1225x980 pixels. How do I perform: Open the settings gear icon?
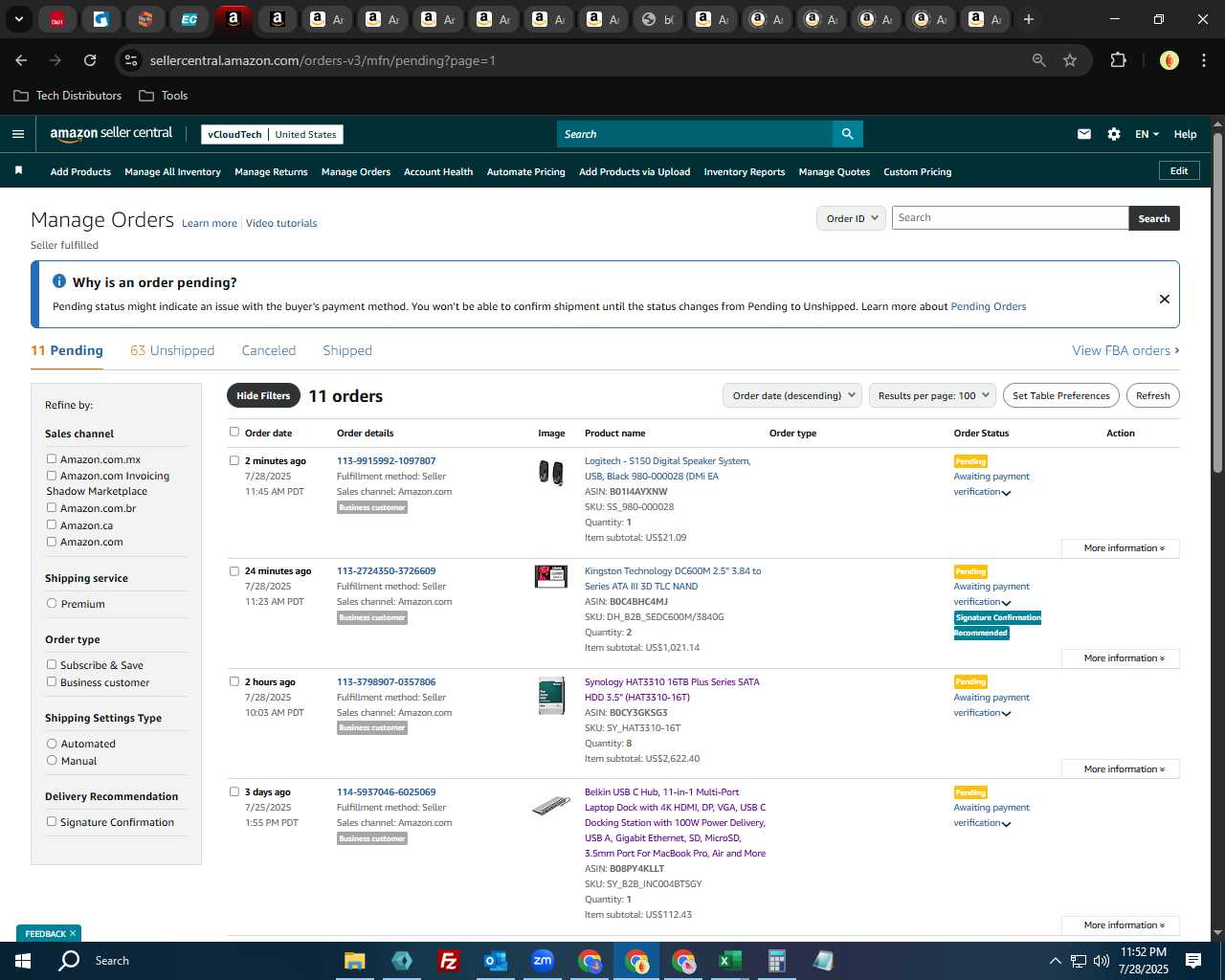click(1114, 134)
